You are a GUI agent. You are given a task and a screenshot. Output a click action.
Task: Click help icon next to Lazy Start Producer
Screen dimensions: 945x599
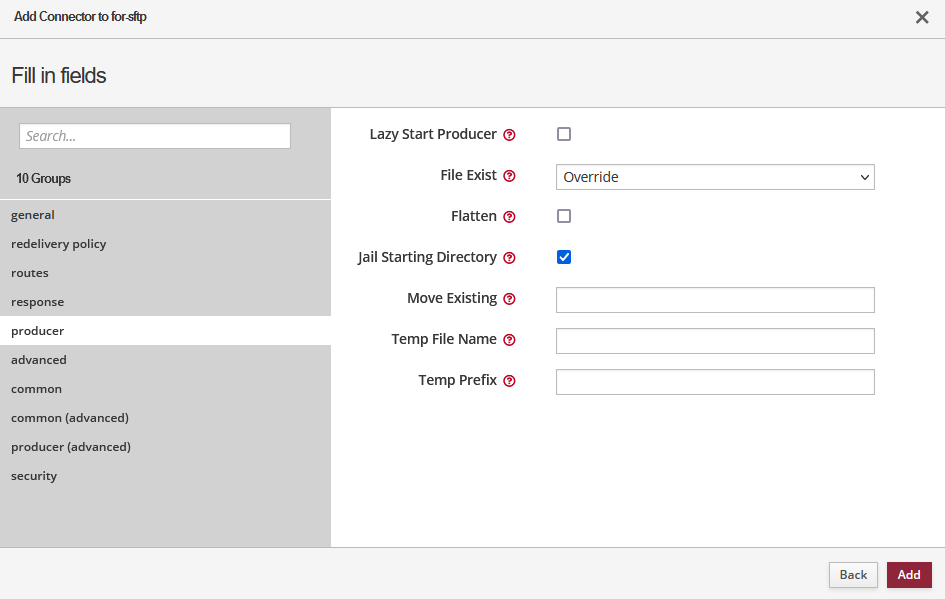point(509,135)
